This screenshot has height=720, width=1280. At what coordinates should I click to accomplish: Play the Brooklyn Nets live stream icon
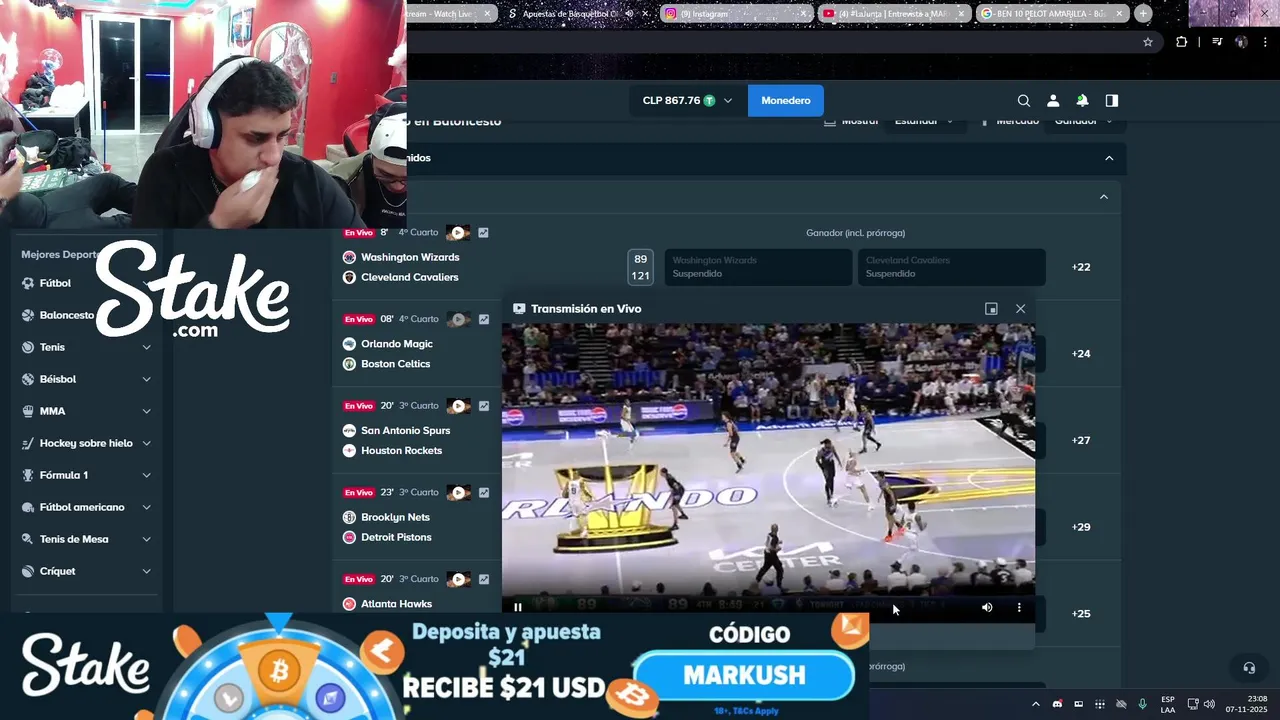(458, 492)
